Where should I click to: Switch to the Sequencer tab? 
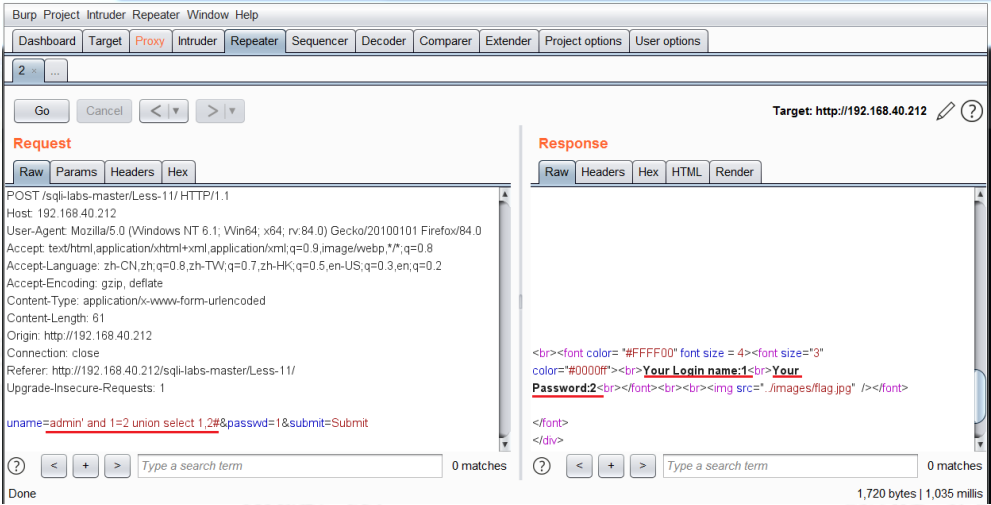pos(320,41)
